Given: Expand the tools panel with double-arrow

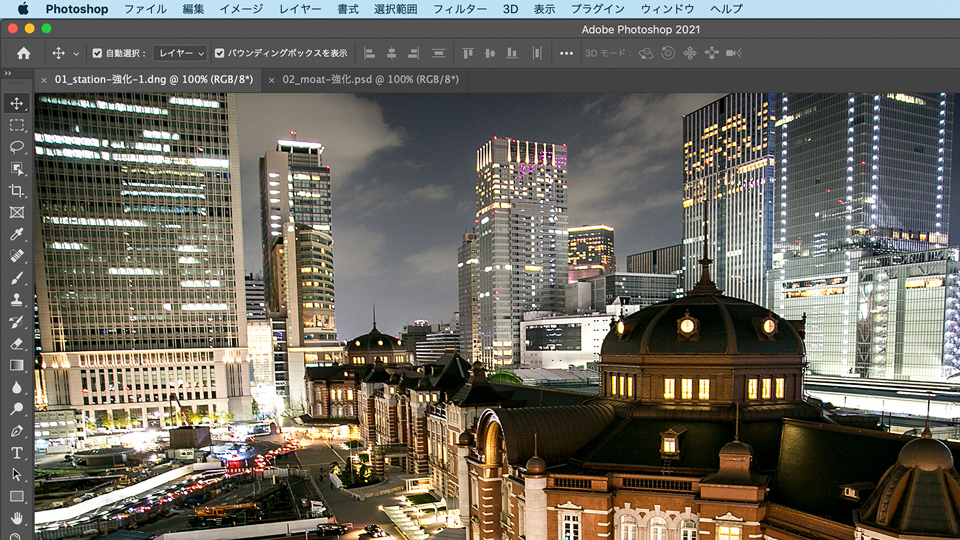Looking at the screenshot, I should (x=8, y=73).
